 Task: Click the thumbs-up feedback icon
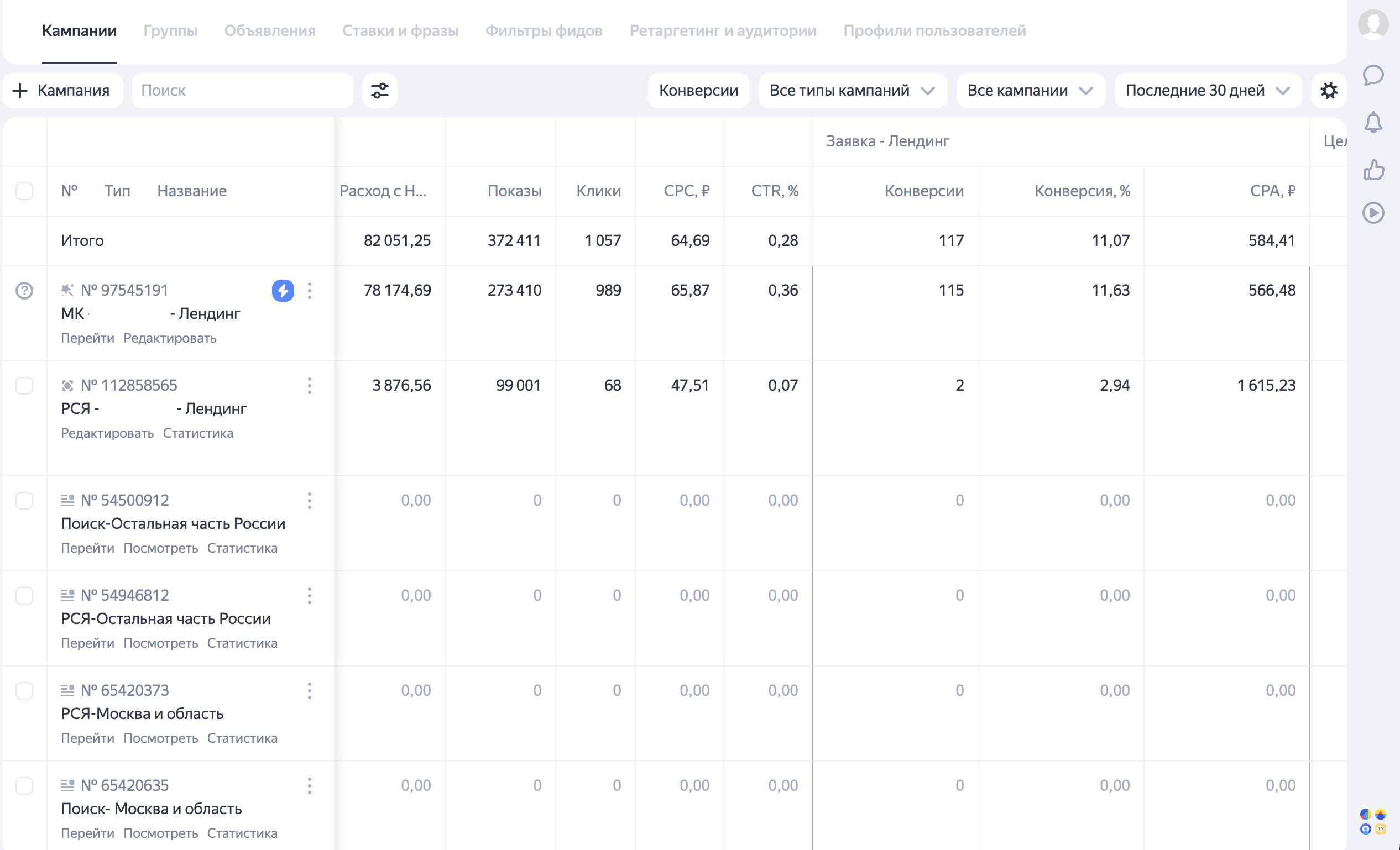click(x=1373, y=169)
